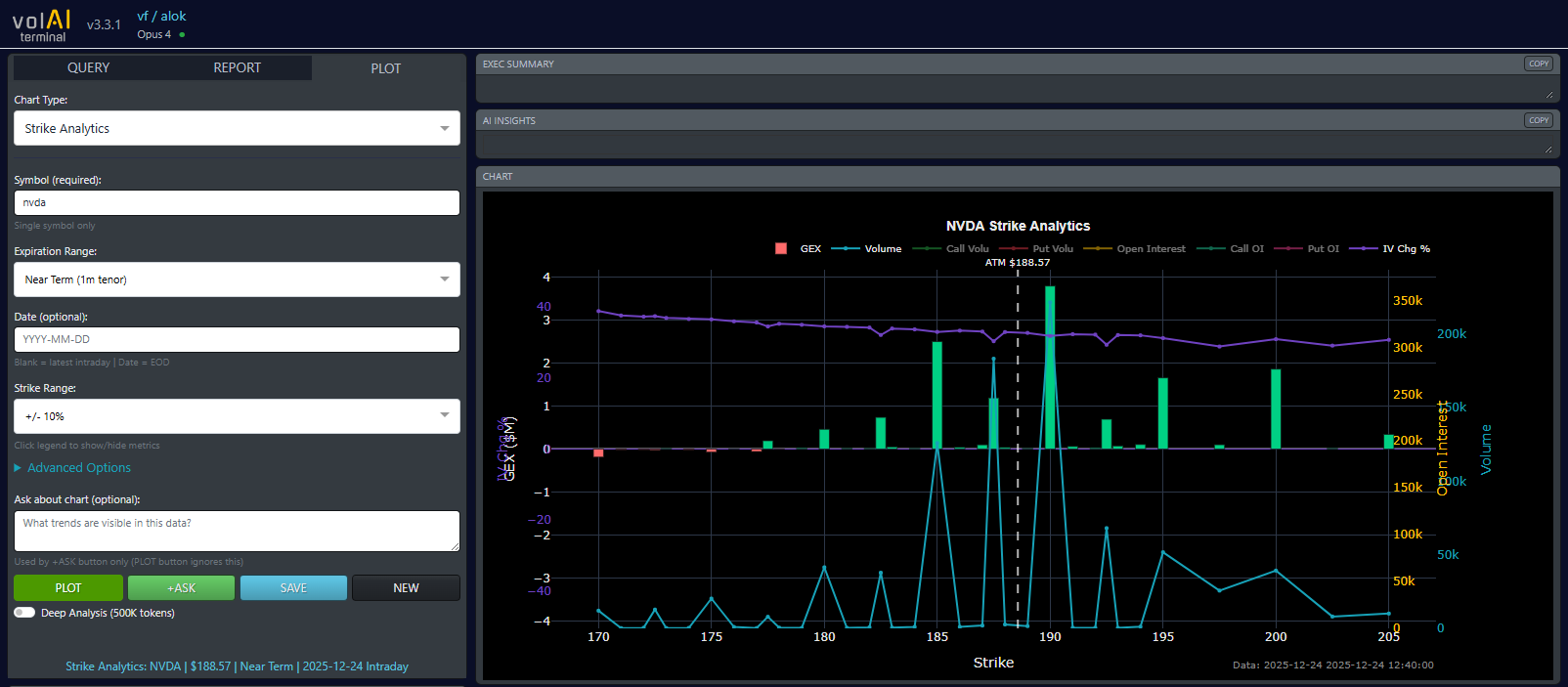Click the green GEX bar at strike 195
Screen dimensions: 1568x687
1163,413
